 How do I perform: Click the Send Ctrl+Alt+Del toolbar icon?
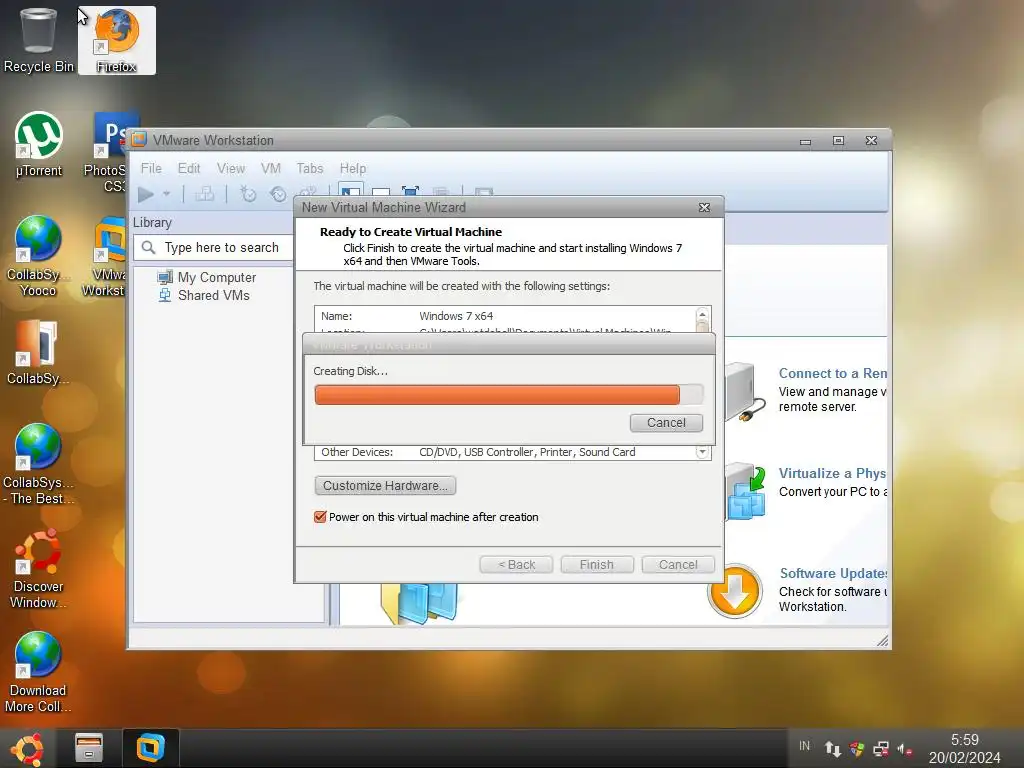(204, 194)
